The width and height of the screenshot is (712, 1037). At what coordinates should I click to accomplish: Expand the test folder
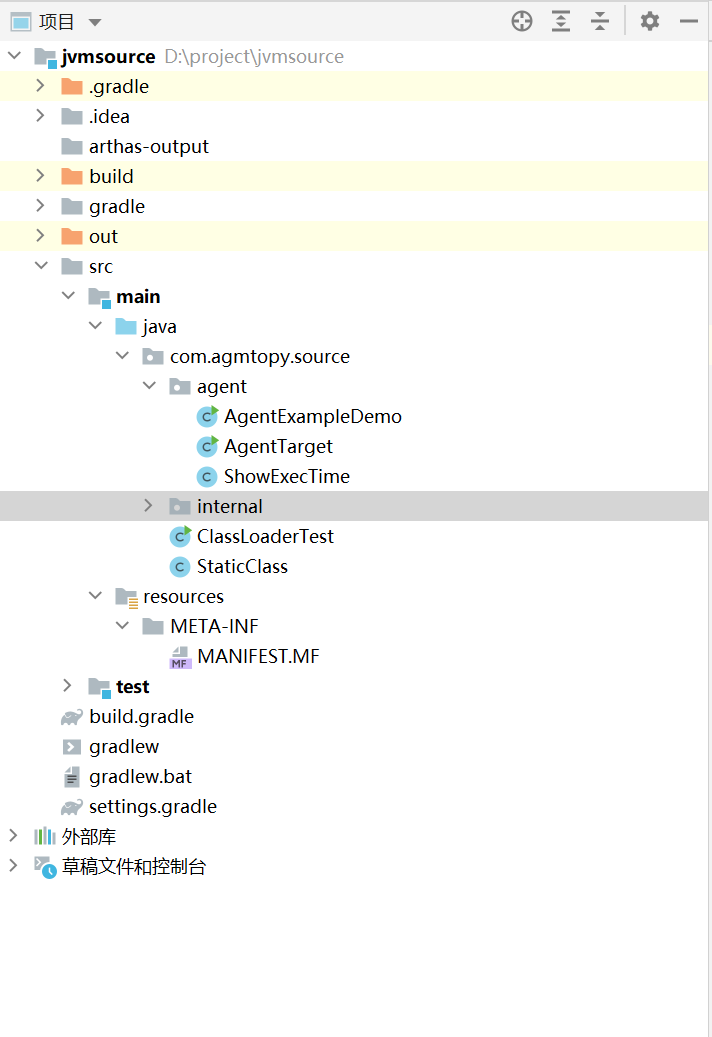coord(68,686)
